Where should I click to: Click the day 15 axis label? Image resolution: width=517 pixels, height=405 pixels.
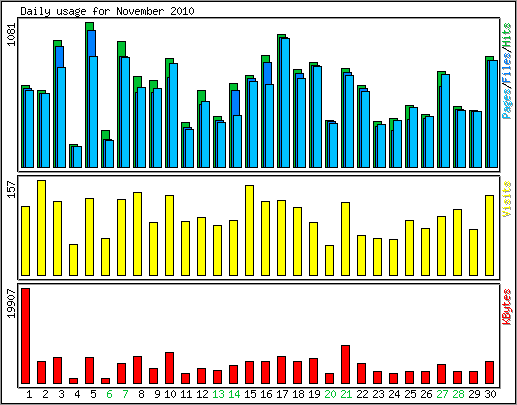point(250,394)
